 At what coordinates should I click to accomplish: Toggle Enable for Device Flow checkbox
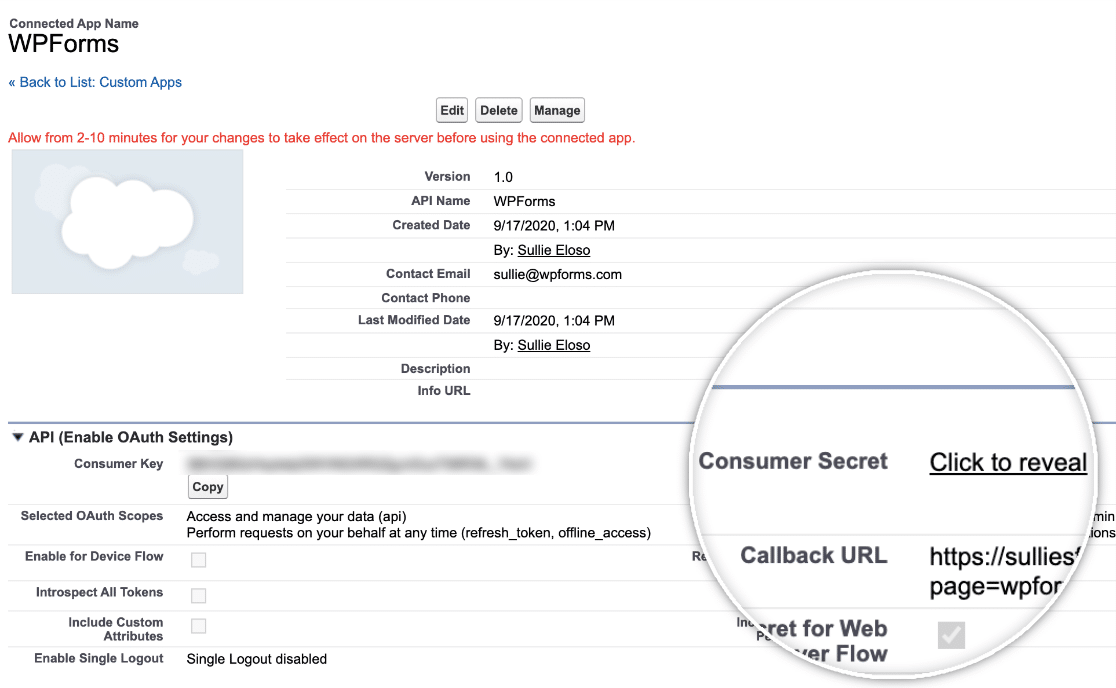[199, 560]
